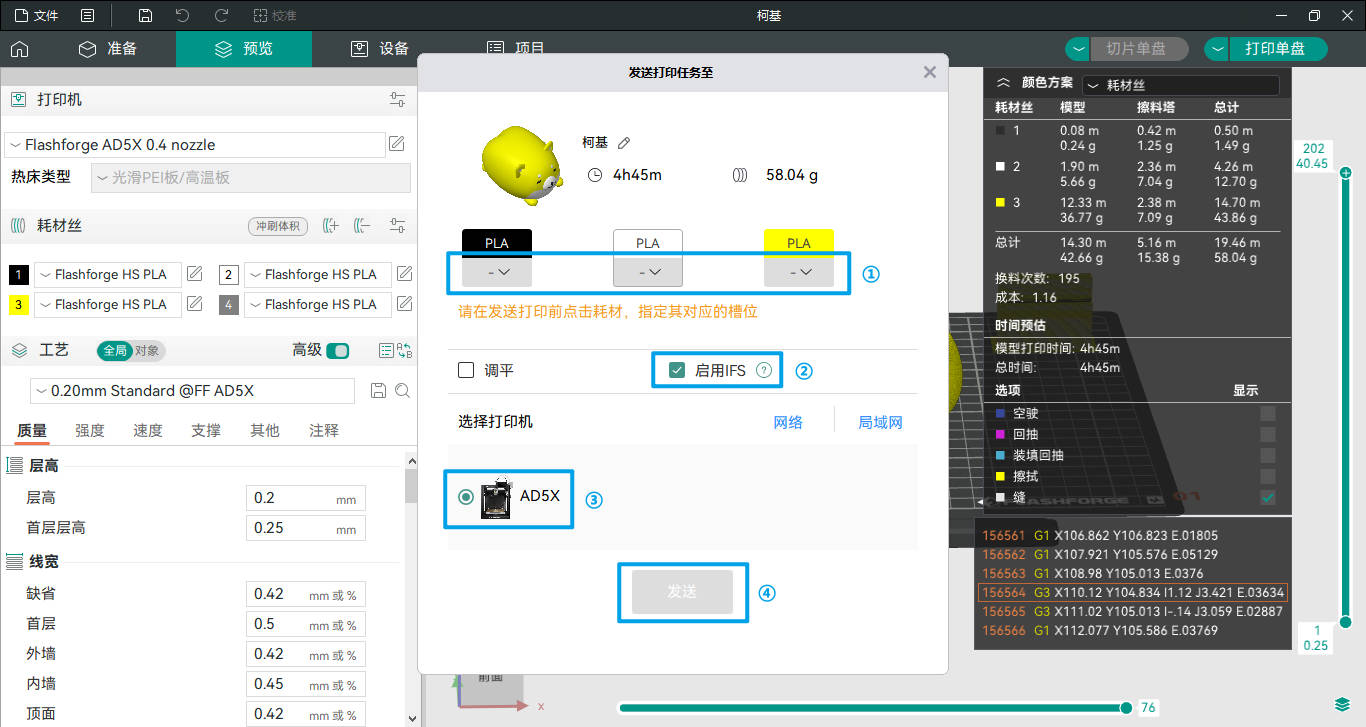Select the 局域网 LAN link
Screen dimensions: 1366x727
(880, 423)
